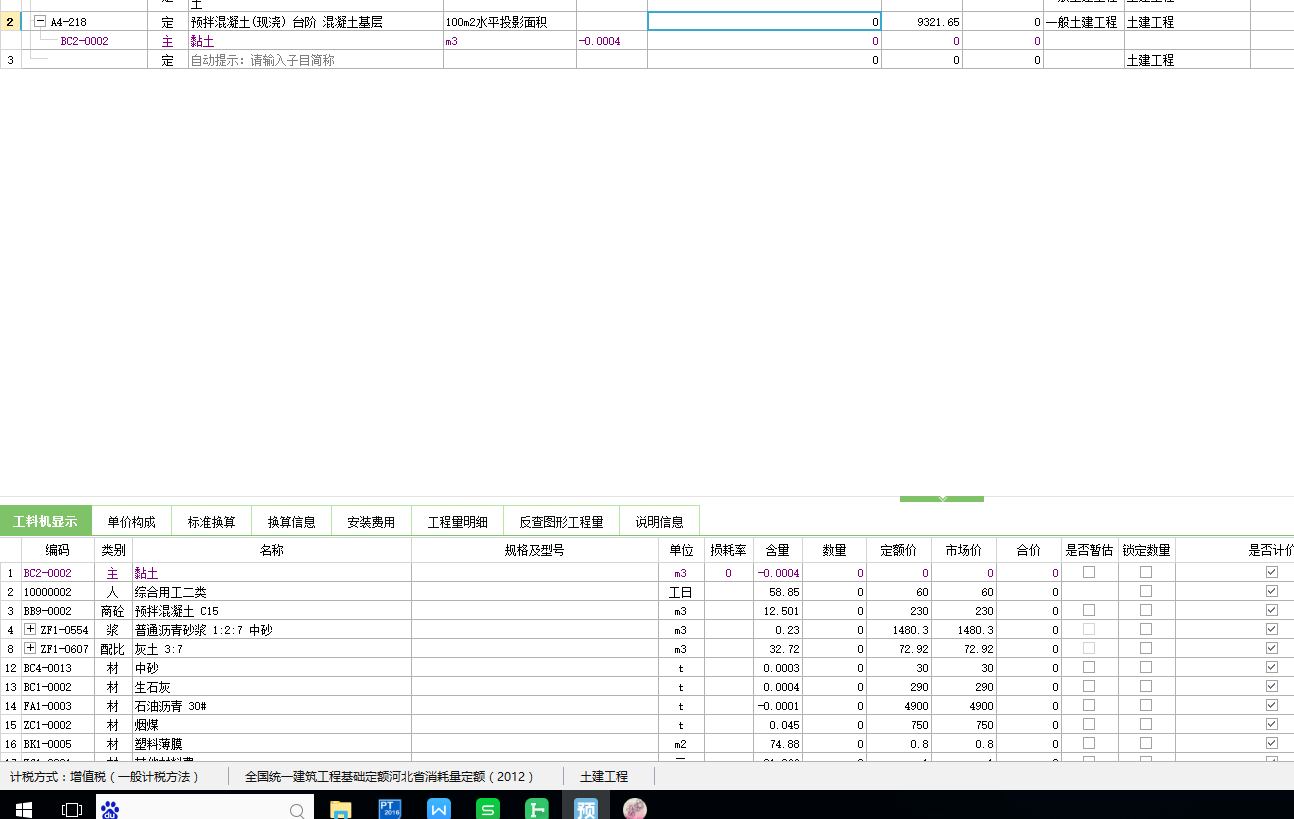The image size is (1294, 819).
Task: Toggle 是否暂估 for 塑料薄膜 row
Action: pos(1089,743)
